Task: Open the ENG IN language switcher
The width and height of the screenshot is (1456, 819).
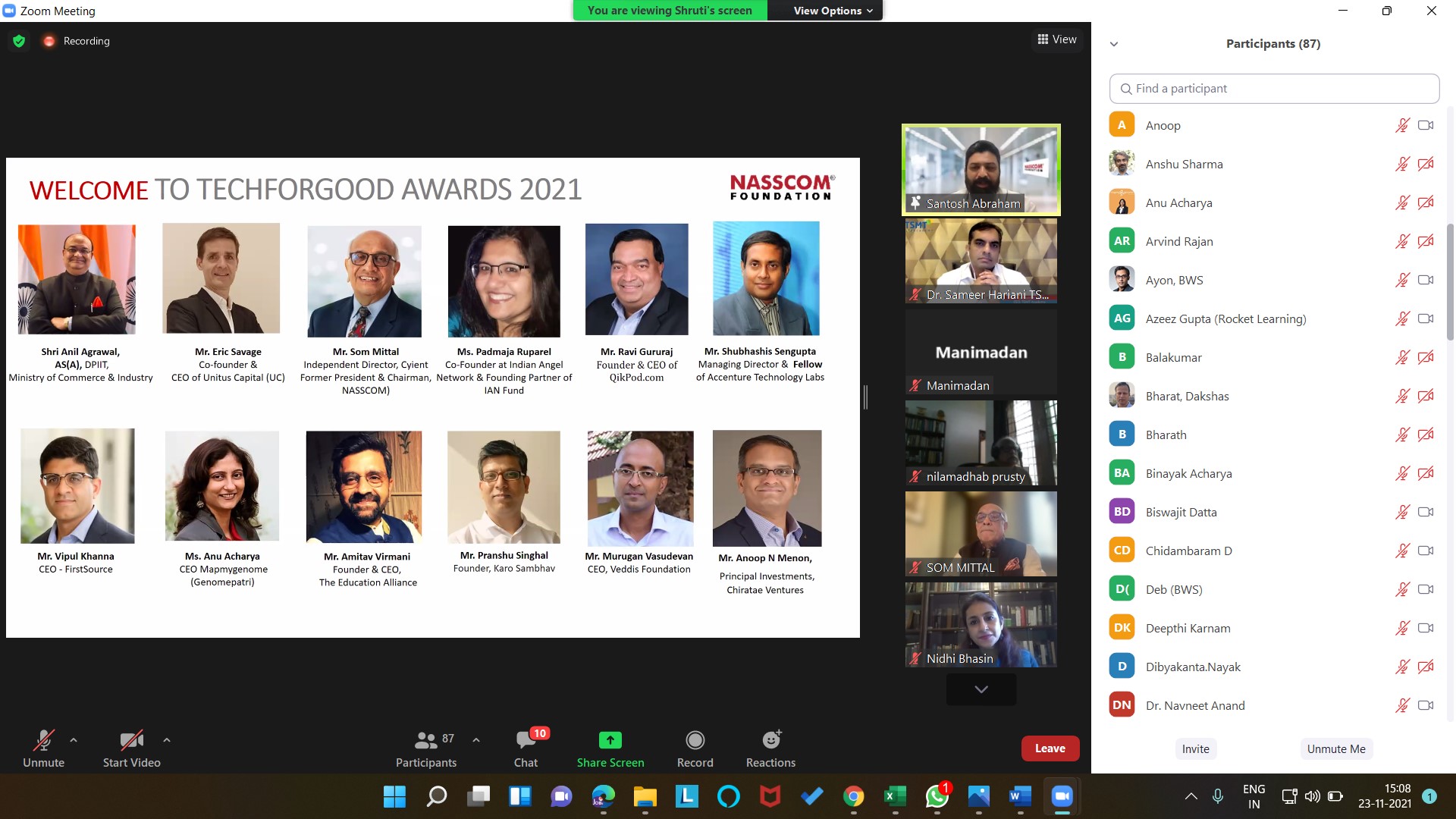Action: (1254, 796)
